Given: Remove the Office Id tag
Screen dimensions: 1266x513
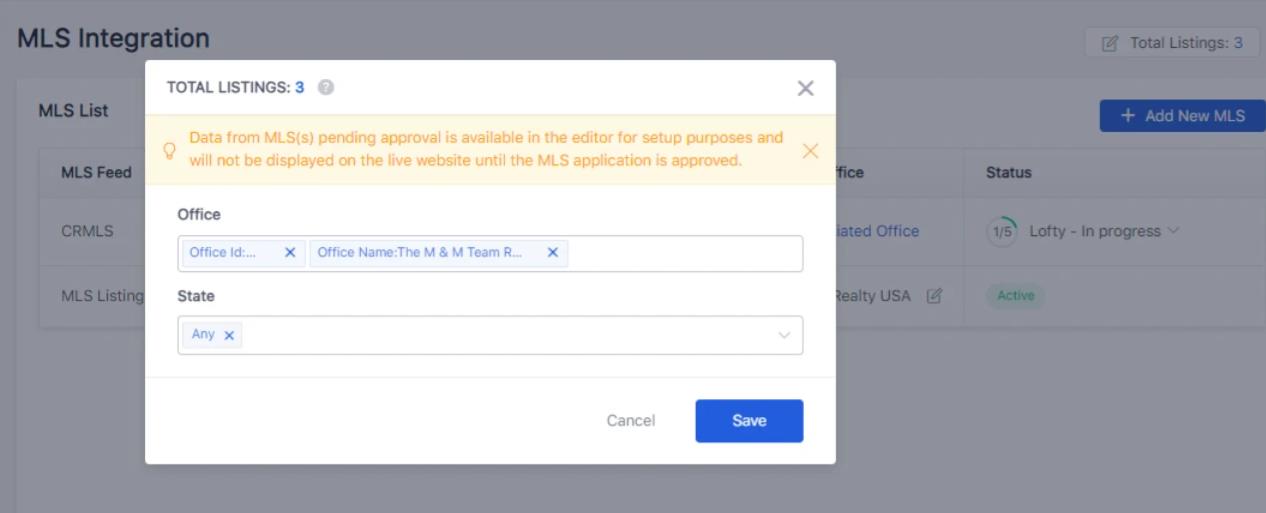Looking at the screenshot, I should click(290, 253).
